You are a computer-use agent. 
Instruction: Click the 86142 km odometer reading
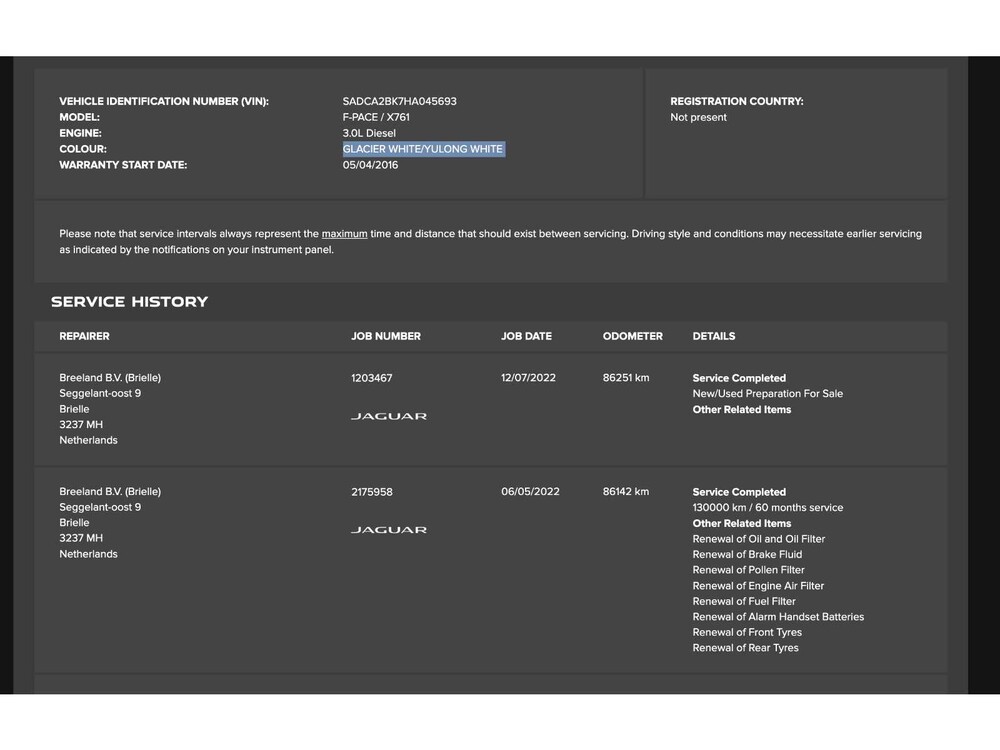click(x=625, y=492)
